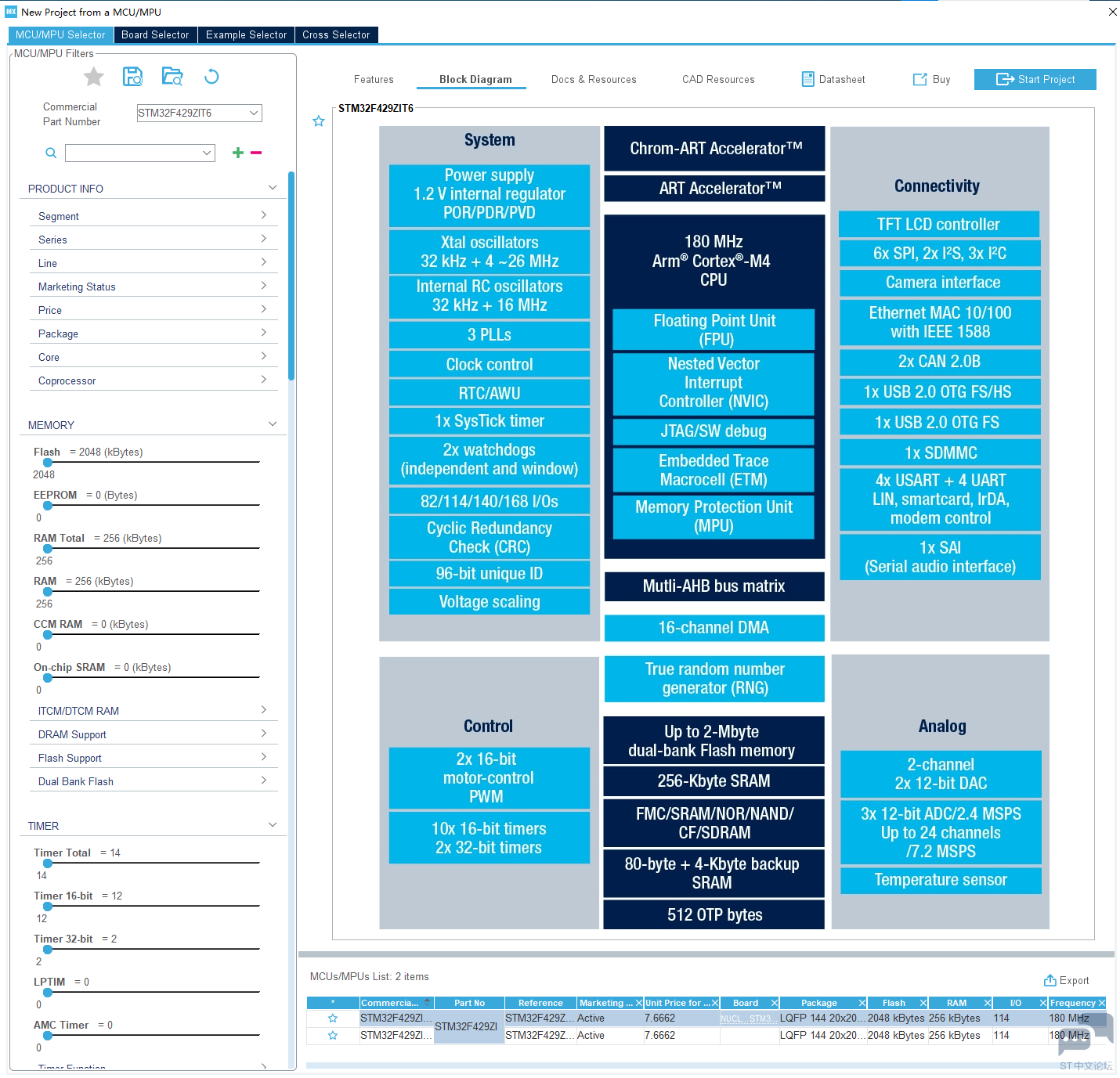
Task: Click the Buy button
Action: click(931, 79)
